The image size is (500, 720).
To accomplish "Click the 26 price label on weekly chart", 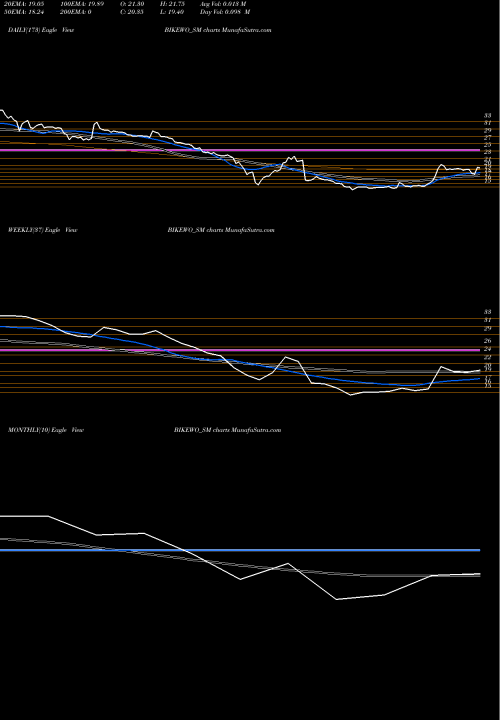I will (x=488, y=341).
